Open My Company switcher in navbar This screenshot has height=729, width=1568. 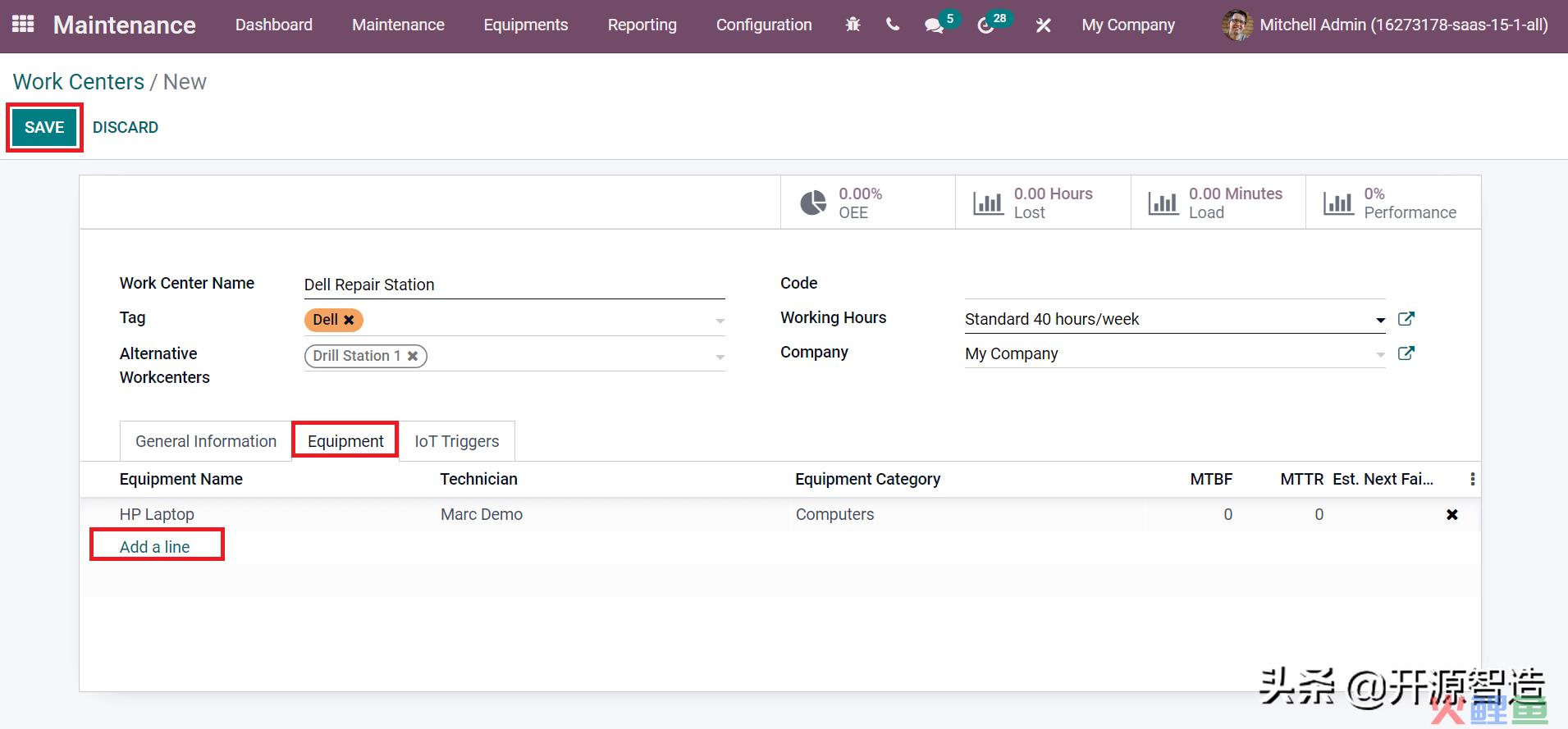pos(1128,25)
